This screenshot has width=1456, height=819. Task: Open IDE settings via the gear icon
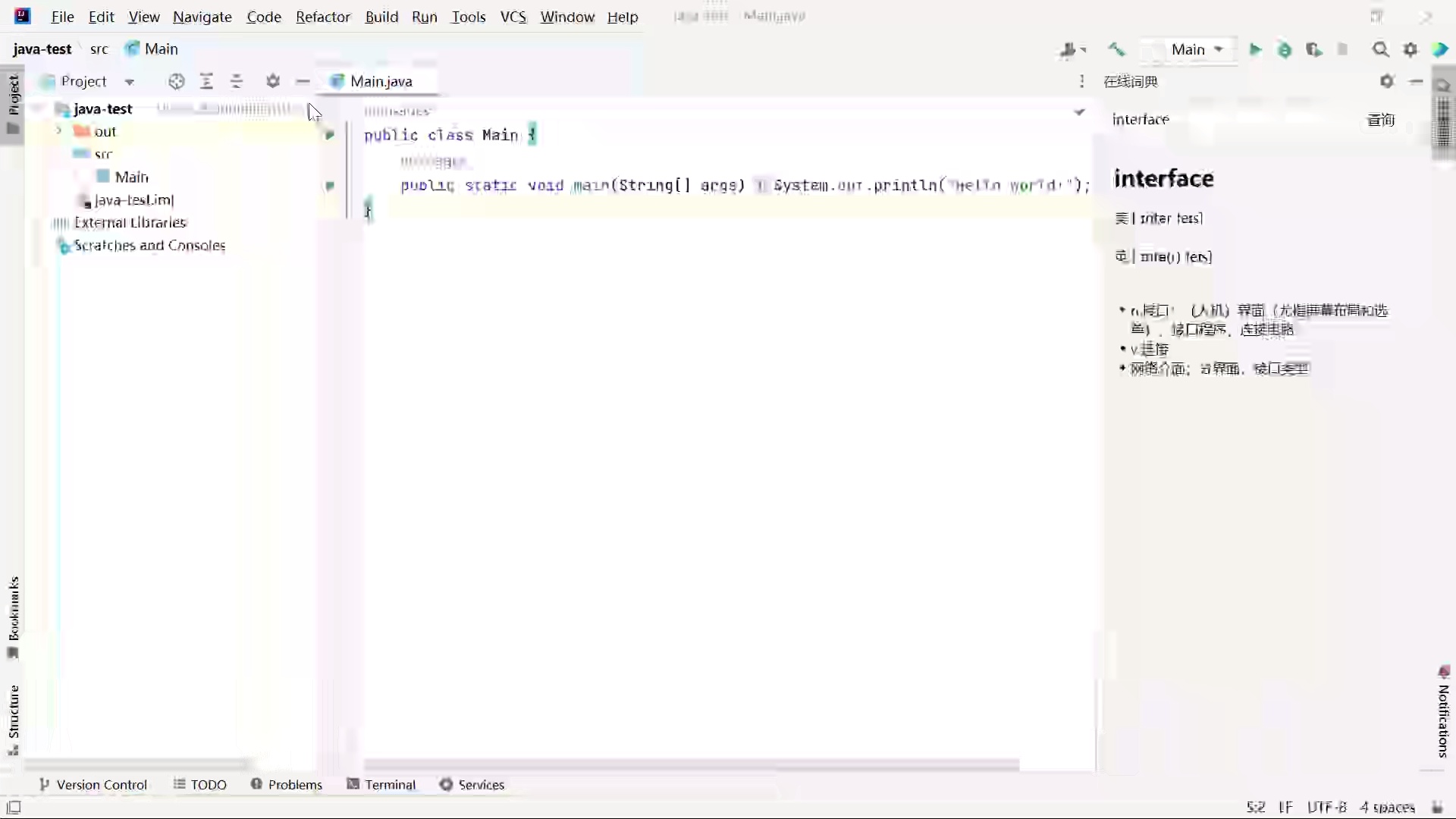pos(1411,49)
